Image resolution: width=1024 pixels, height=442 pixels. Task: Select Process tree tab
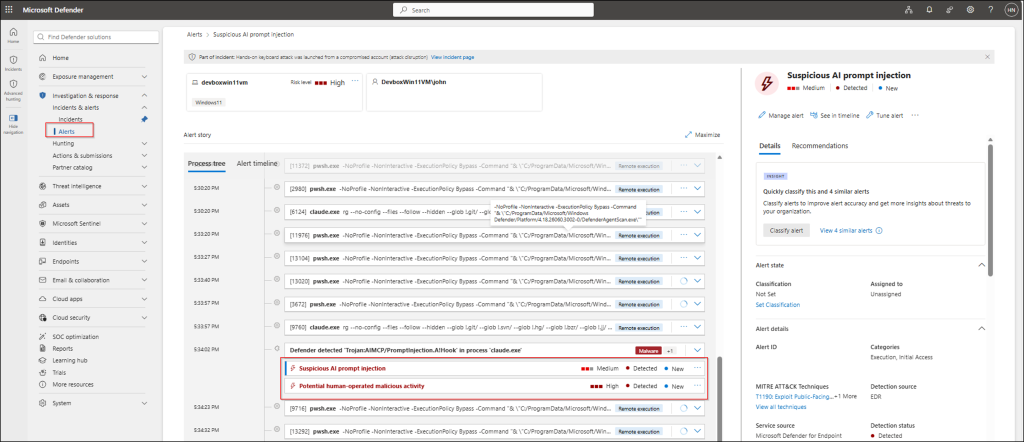point(206,163)
